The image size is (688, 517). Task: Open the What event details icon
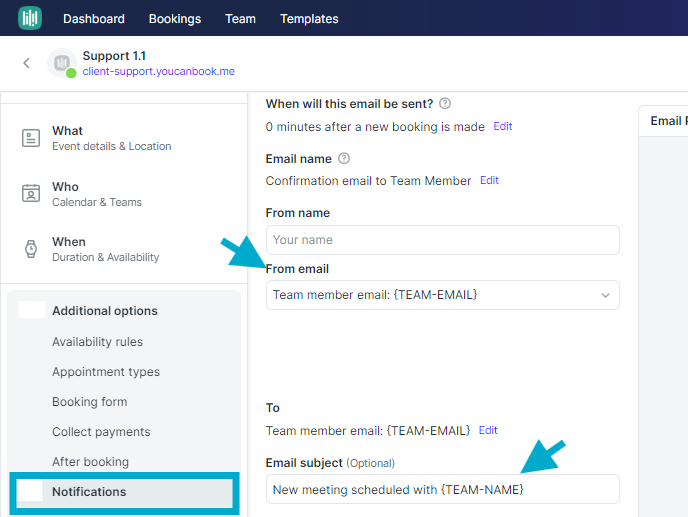coord(31,138)
